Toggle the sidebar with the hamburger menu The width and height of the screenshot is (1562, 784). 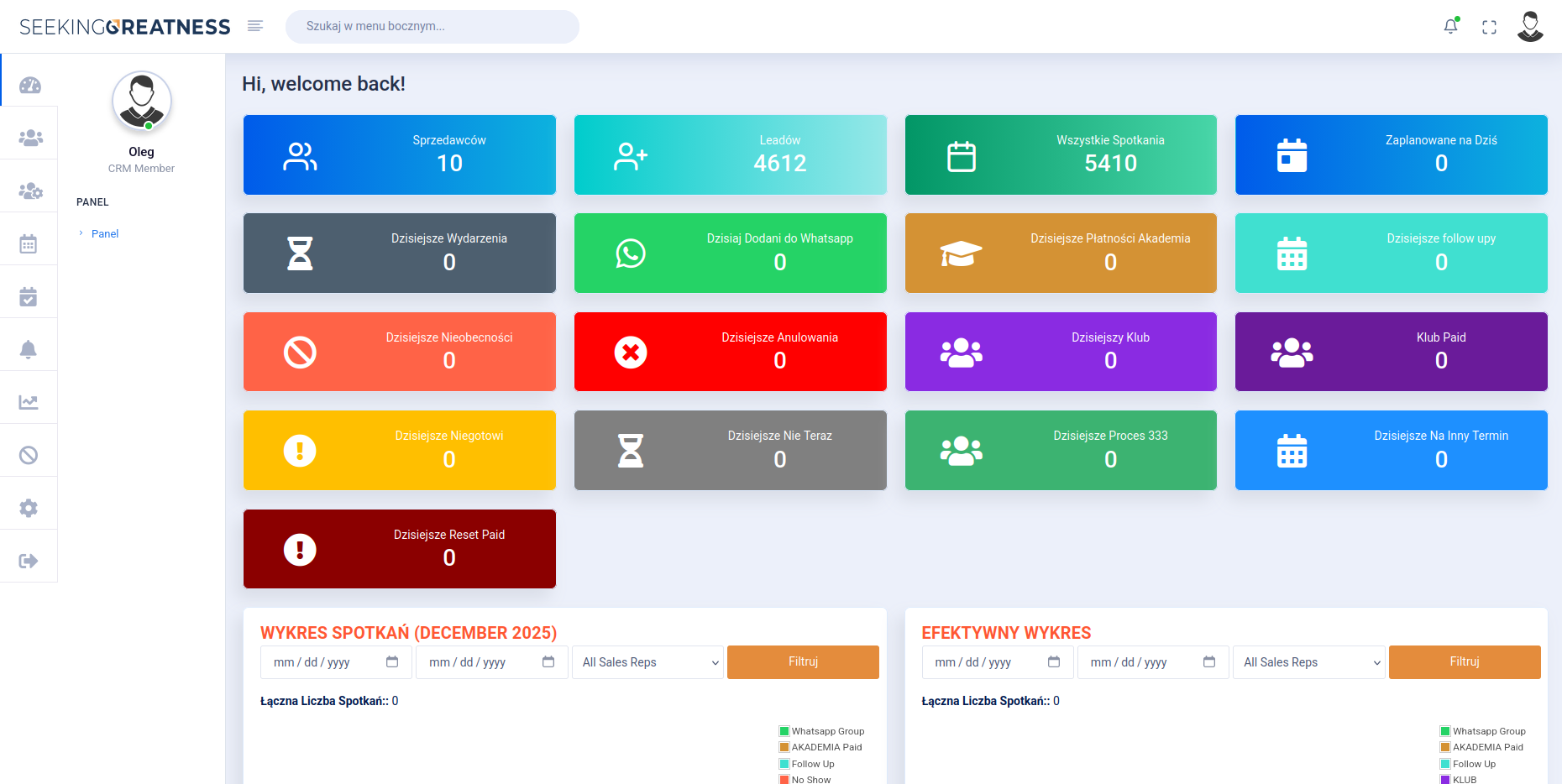[x=254, y=25]
